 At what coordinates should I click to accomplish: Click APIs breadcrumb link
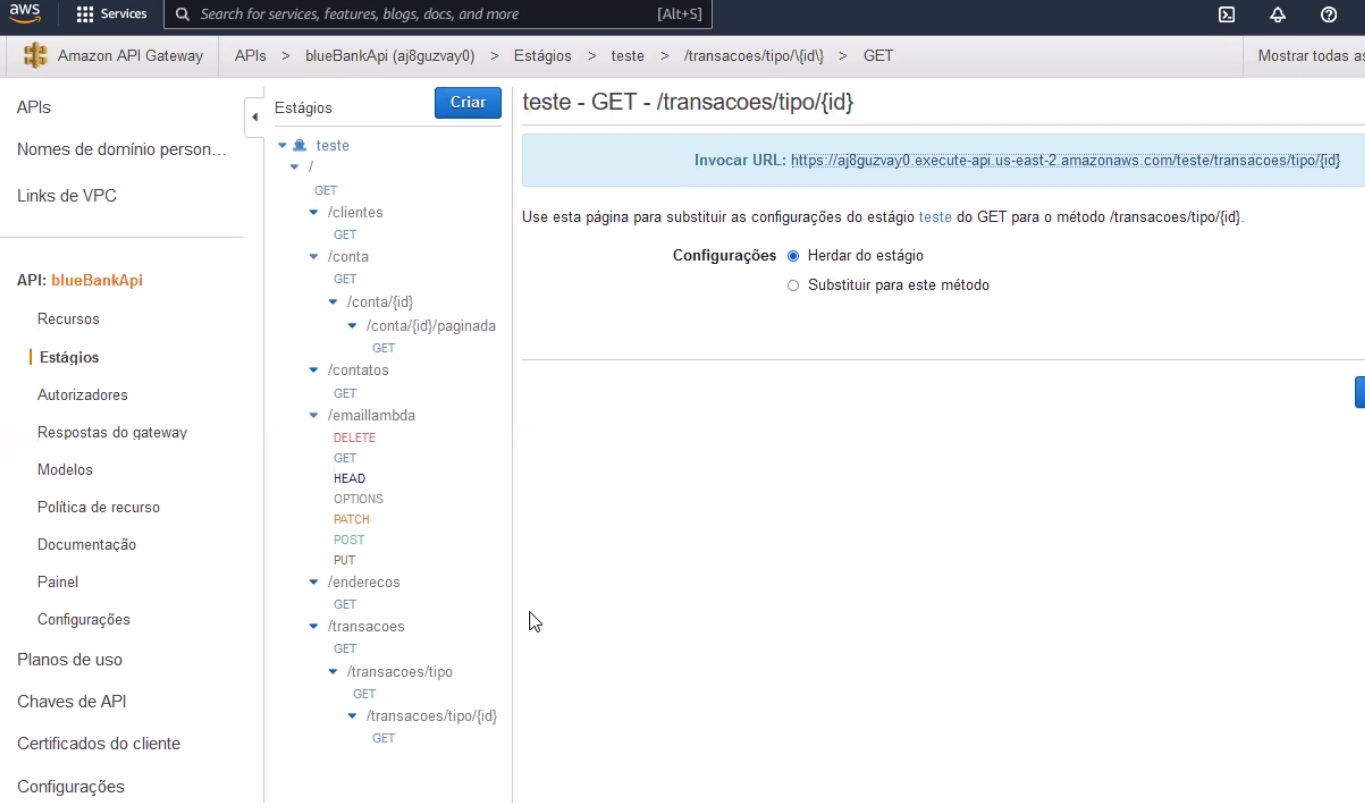pyautogui.click(x=250, y=56)
